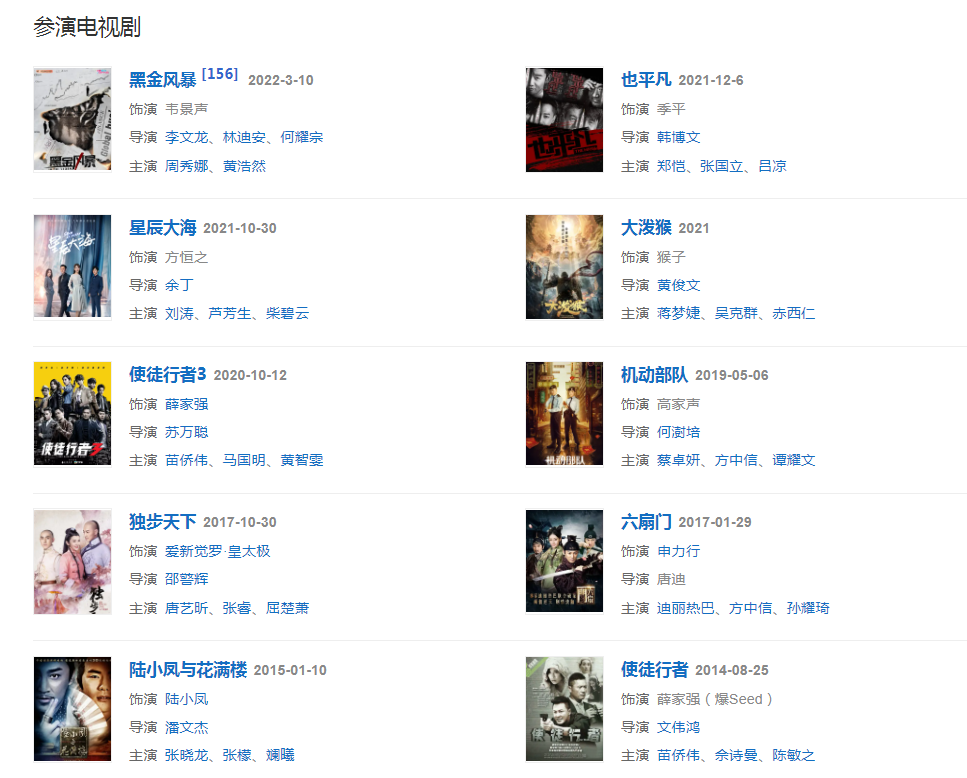Open the 使徒行者 2014 poster thumbnail
Viewport: 967px width, 778px height.
click(564, 709)
